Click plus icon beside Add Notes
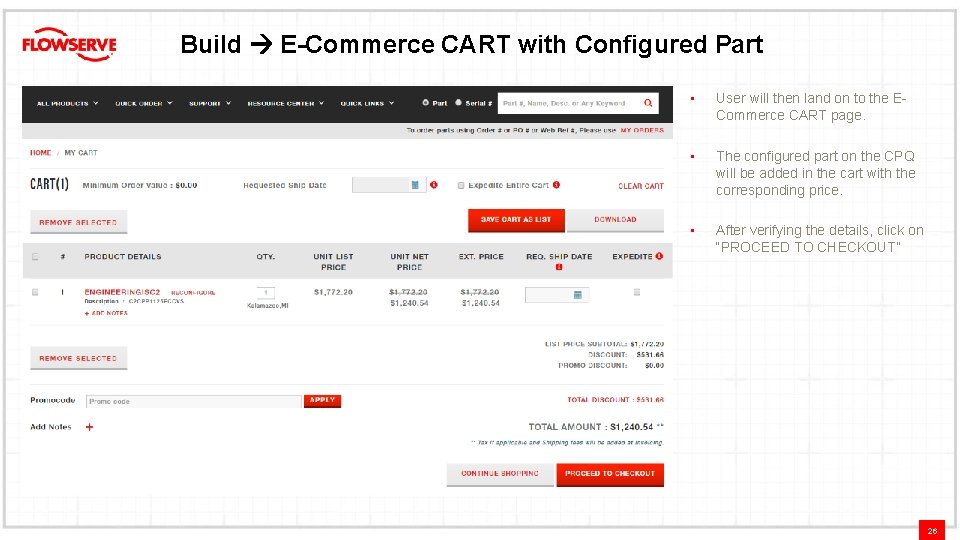Screen dimensions: 960x540 [89, 427]
